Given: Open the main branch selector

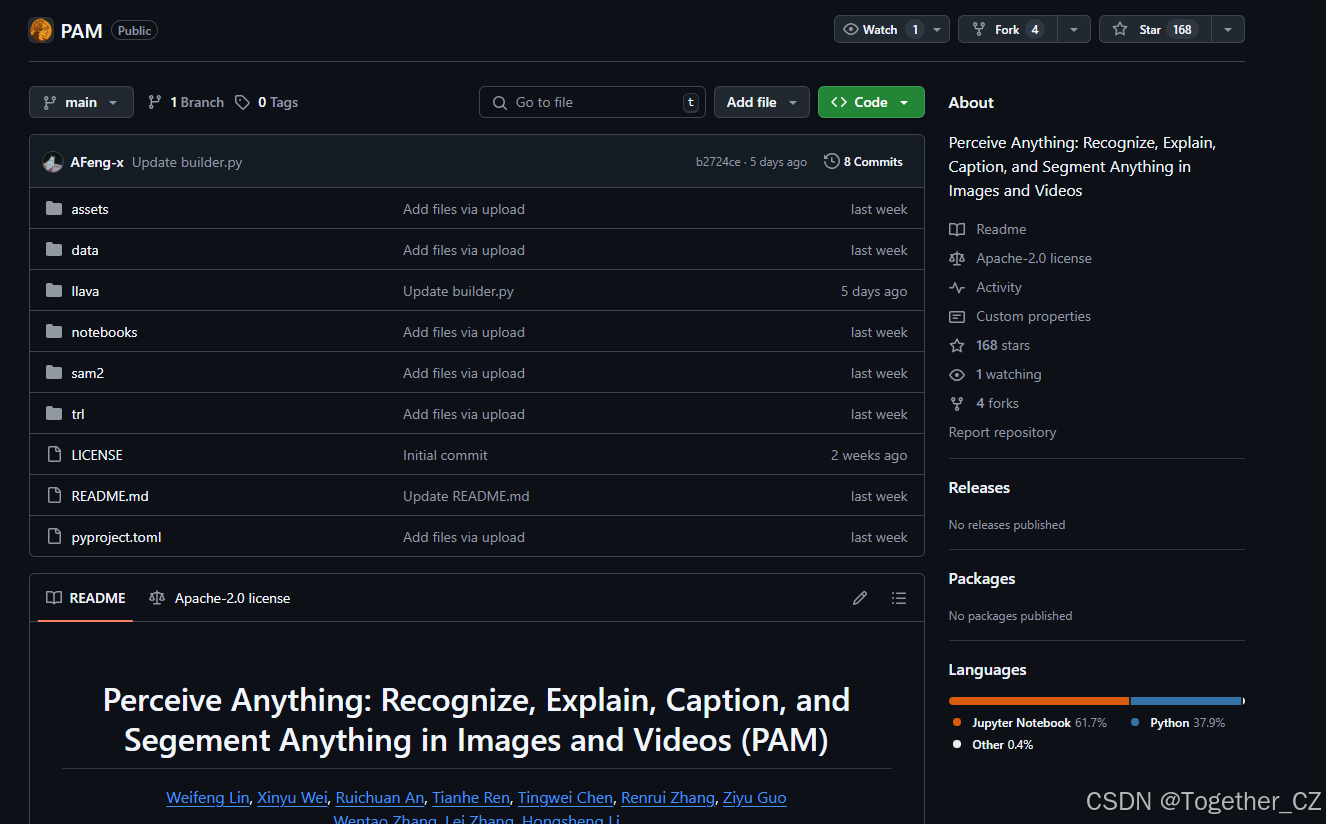Looking at the screenshot, I should point(81,101).
